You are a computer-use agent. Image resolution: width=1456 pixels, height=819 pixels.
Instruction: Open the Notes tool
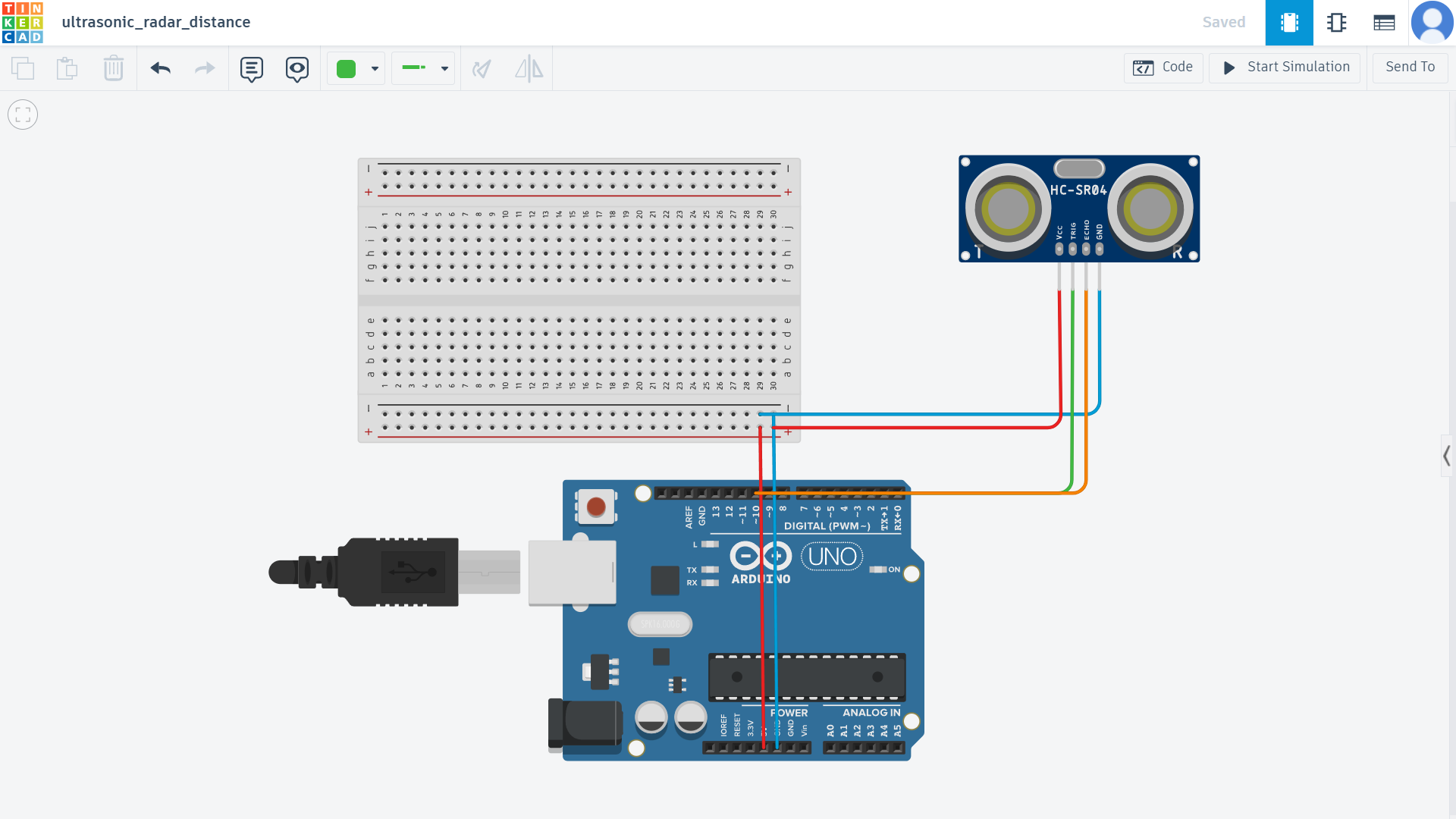tap(252, 69)
